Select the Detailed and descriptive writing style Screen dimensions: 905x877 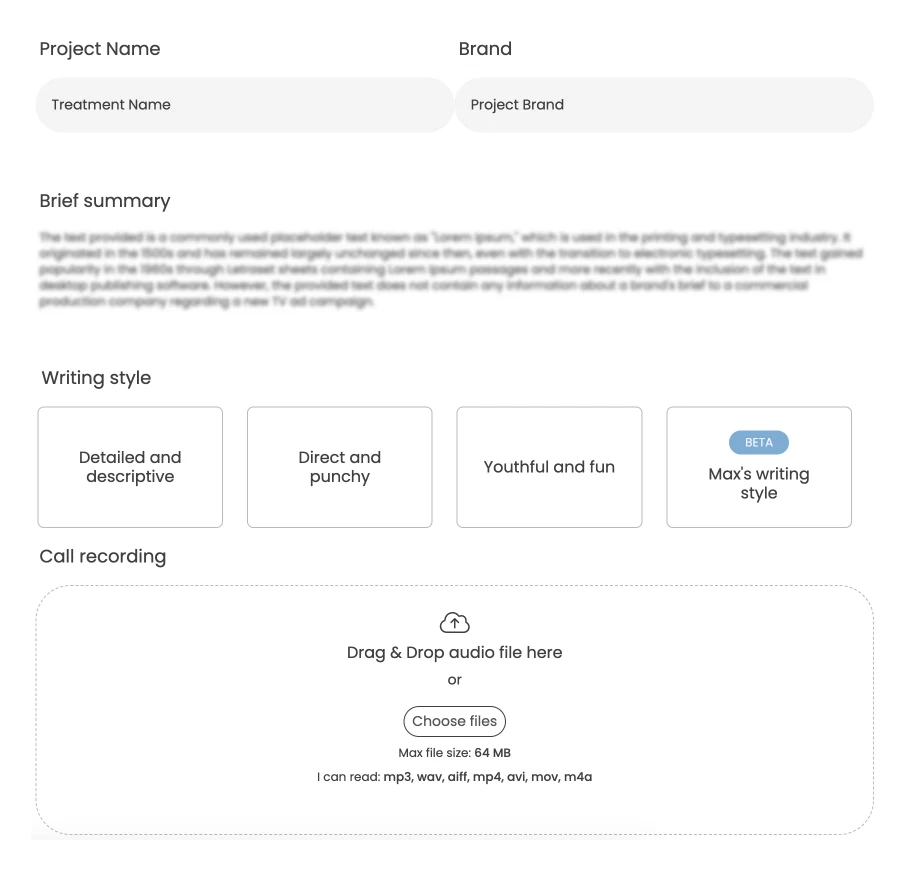[130, 467]
